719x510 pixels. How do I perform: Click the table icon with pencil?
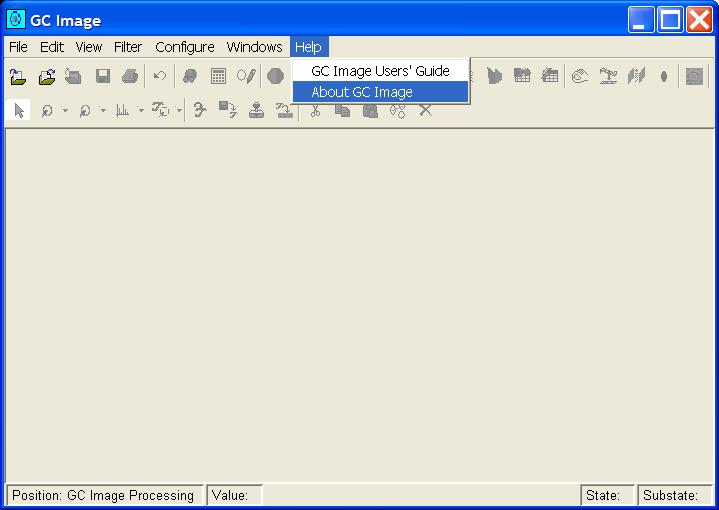tap(549, 76)
